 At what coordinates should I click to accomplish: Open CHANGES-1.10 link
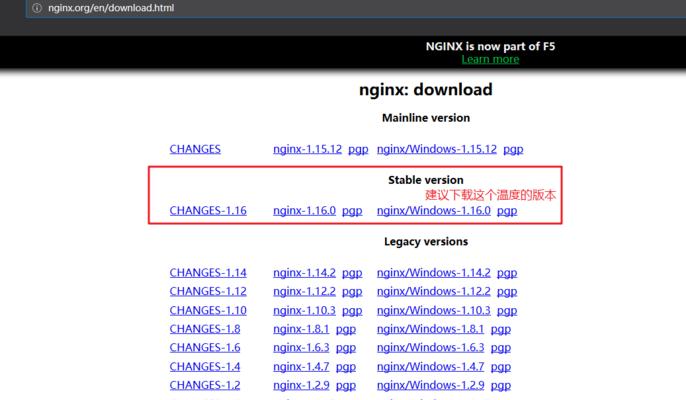coord(208,310)
